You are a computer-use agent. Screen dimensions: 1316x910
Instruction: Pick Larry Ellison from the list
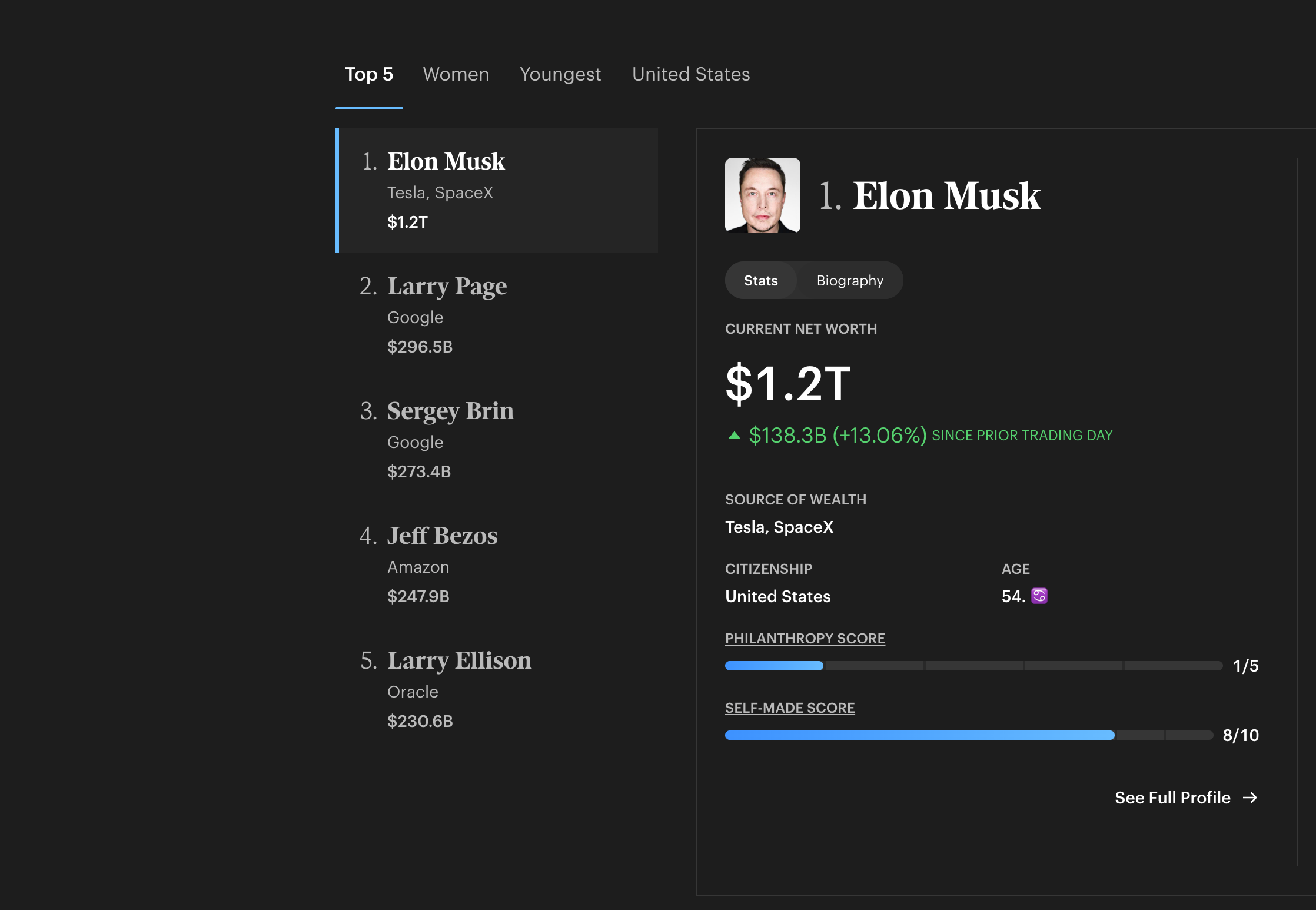[x=498, y=690]
